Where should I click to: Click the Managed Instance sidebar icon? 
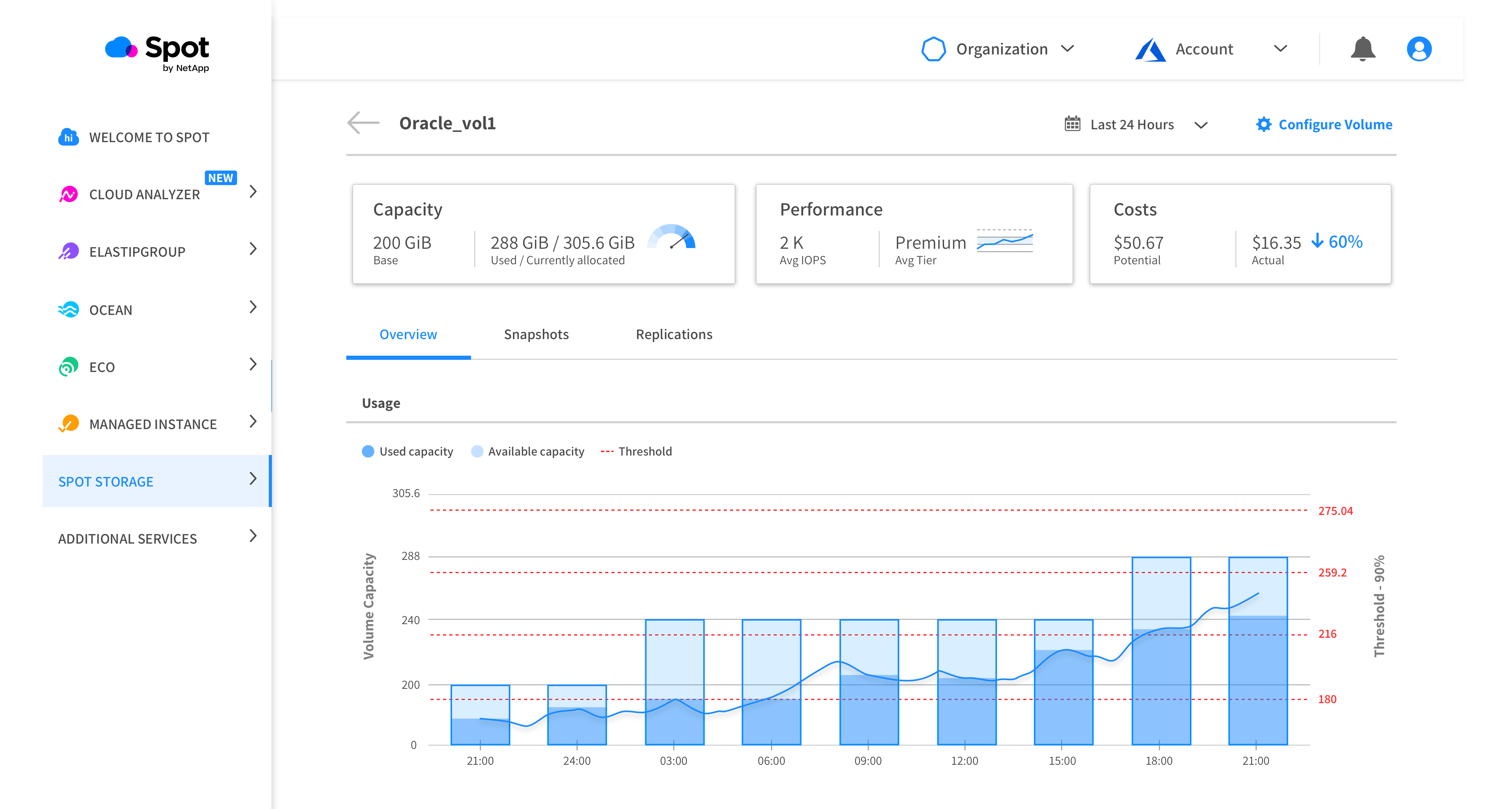(x=69, y=424)
